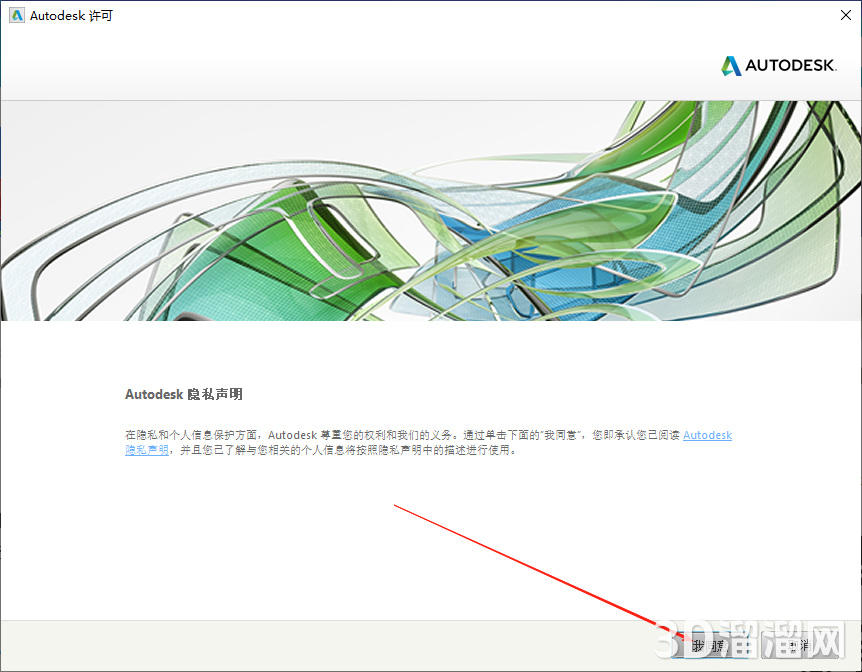Click the 'Autodesk 许可' title bar text
Image resolution: width=862 pixels, height=672 pixels.
(70, 15)
